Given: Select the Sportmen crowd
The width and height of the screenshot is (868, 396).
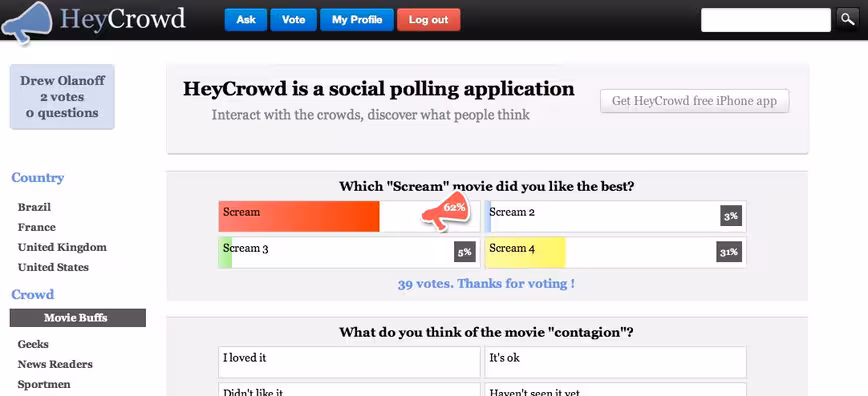Looking at the screenshot, I should (x=44, y=384).
